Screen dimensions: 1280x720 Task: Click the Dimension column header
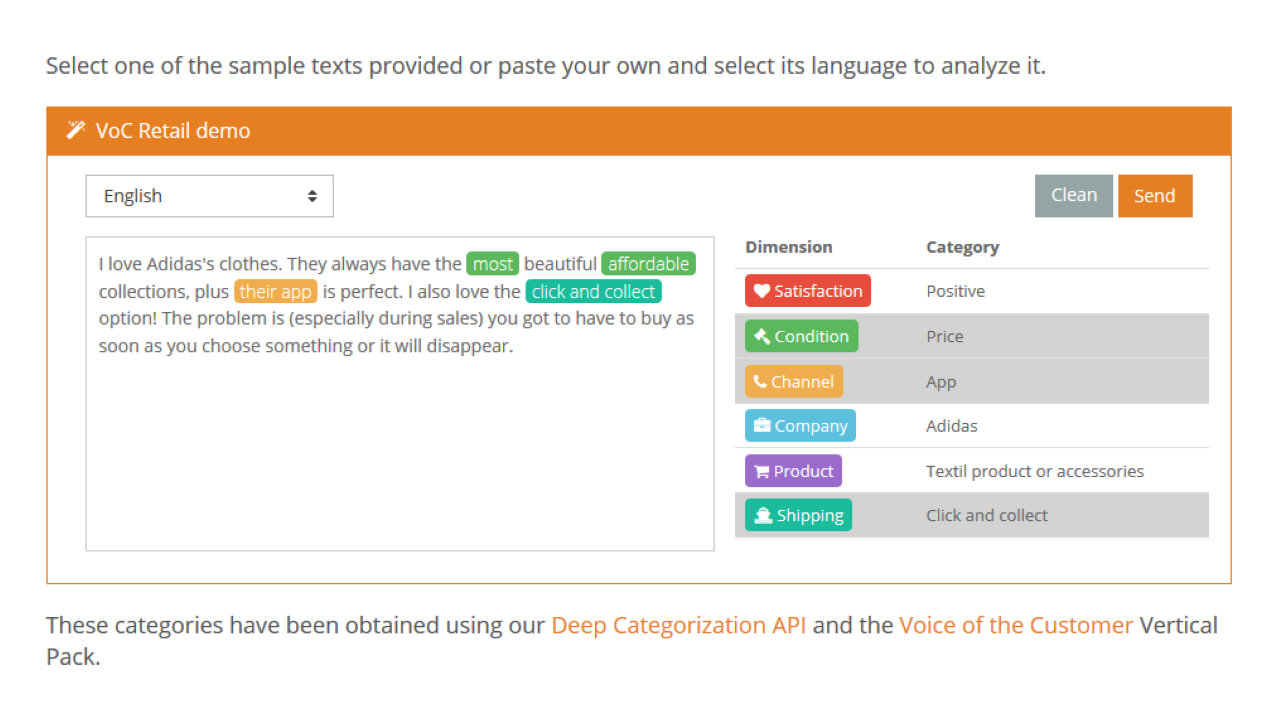788,247
